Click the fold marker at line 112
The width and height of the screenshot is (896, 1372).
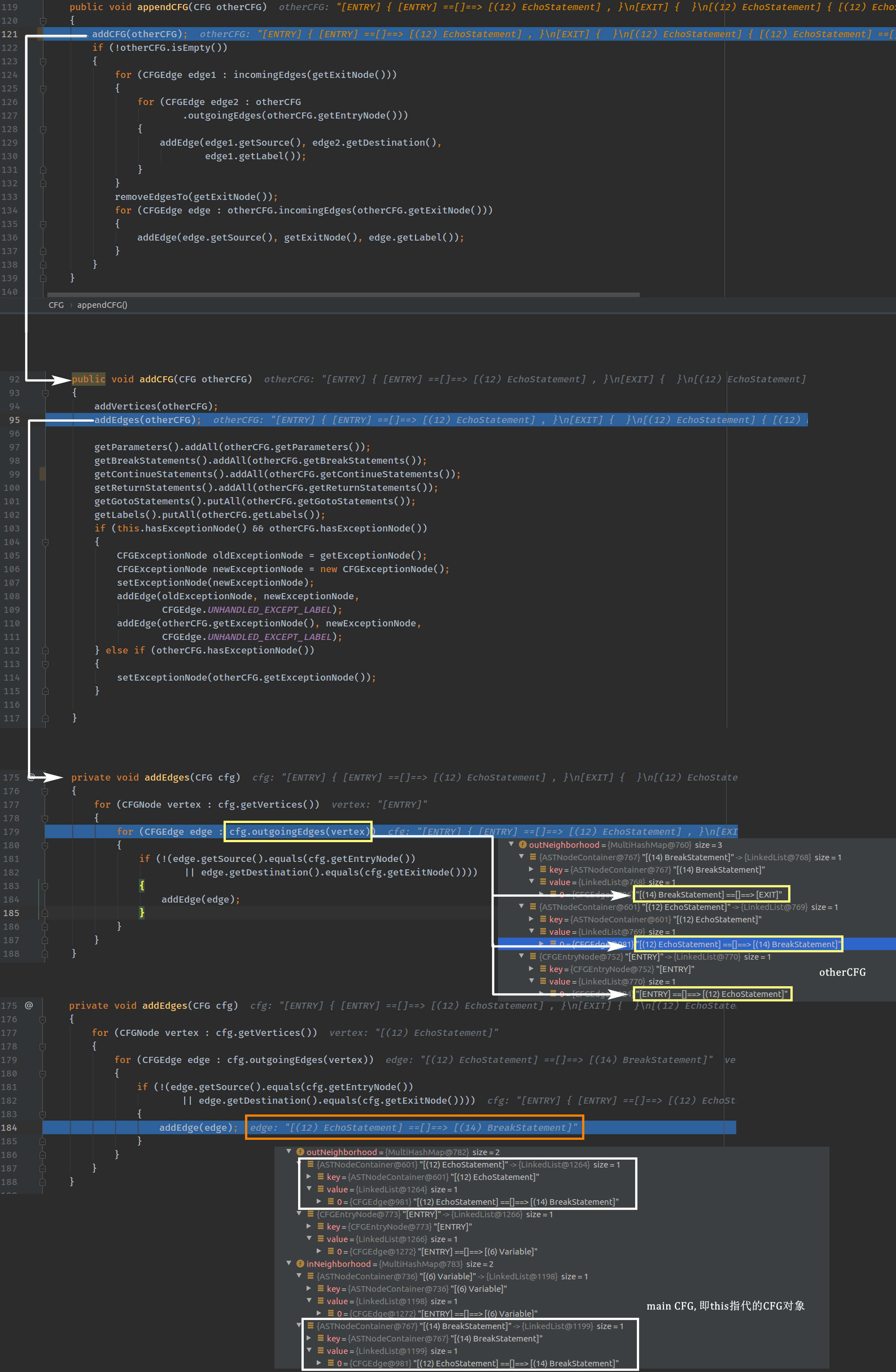point(45,650)
